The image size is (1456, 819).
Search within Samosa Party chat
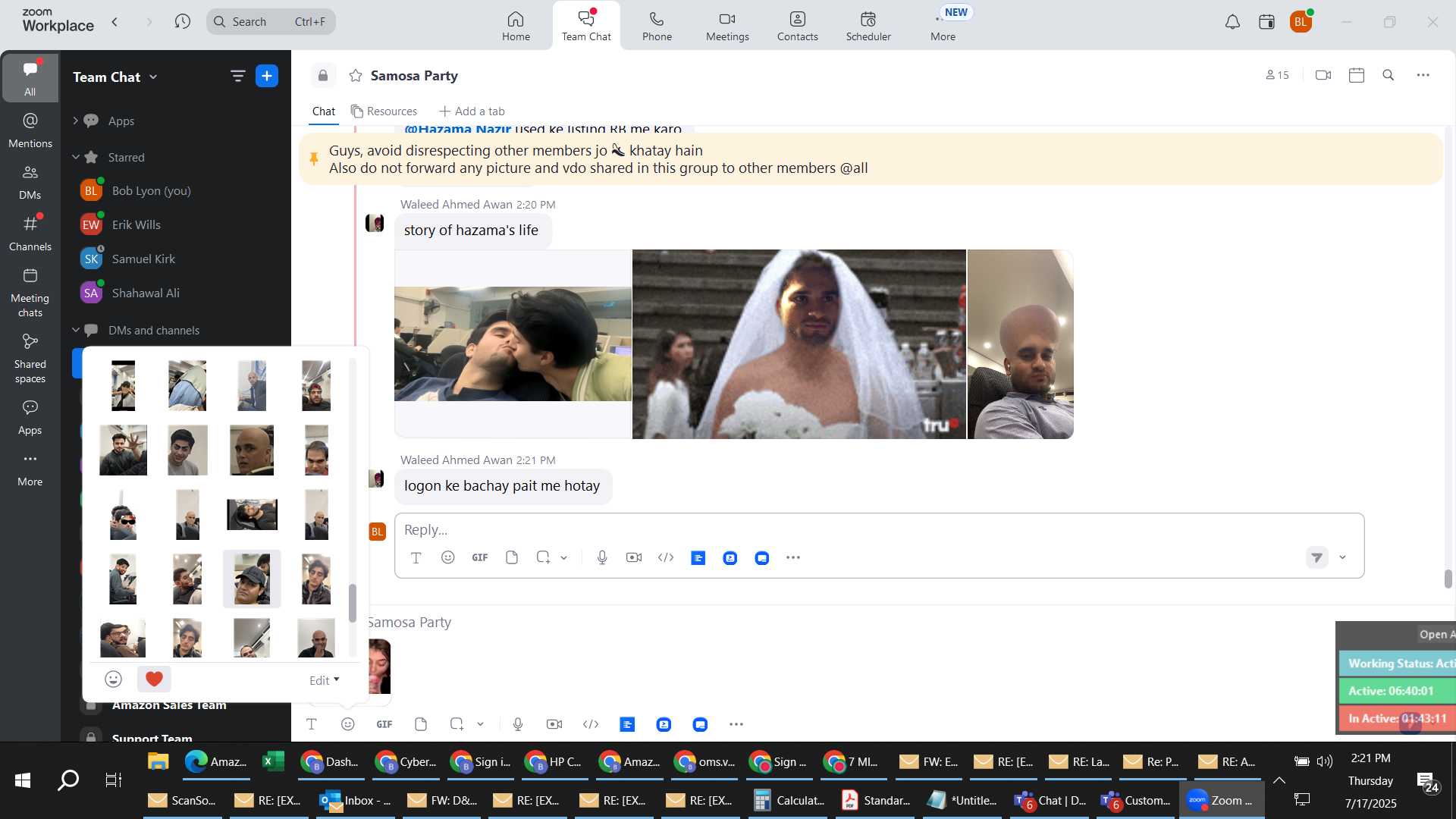tap(1389, 75)
